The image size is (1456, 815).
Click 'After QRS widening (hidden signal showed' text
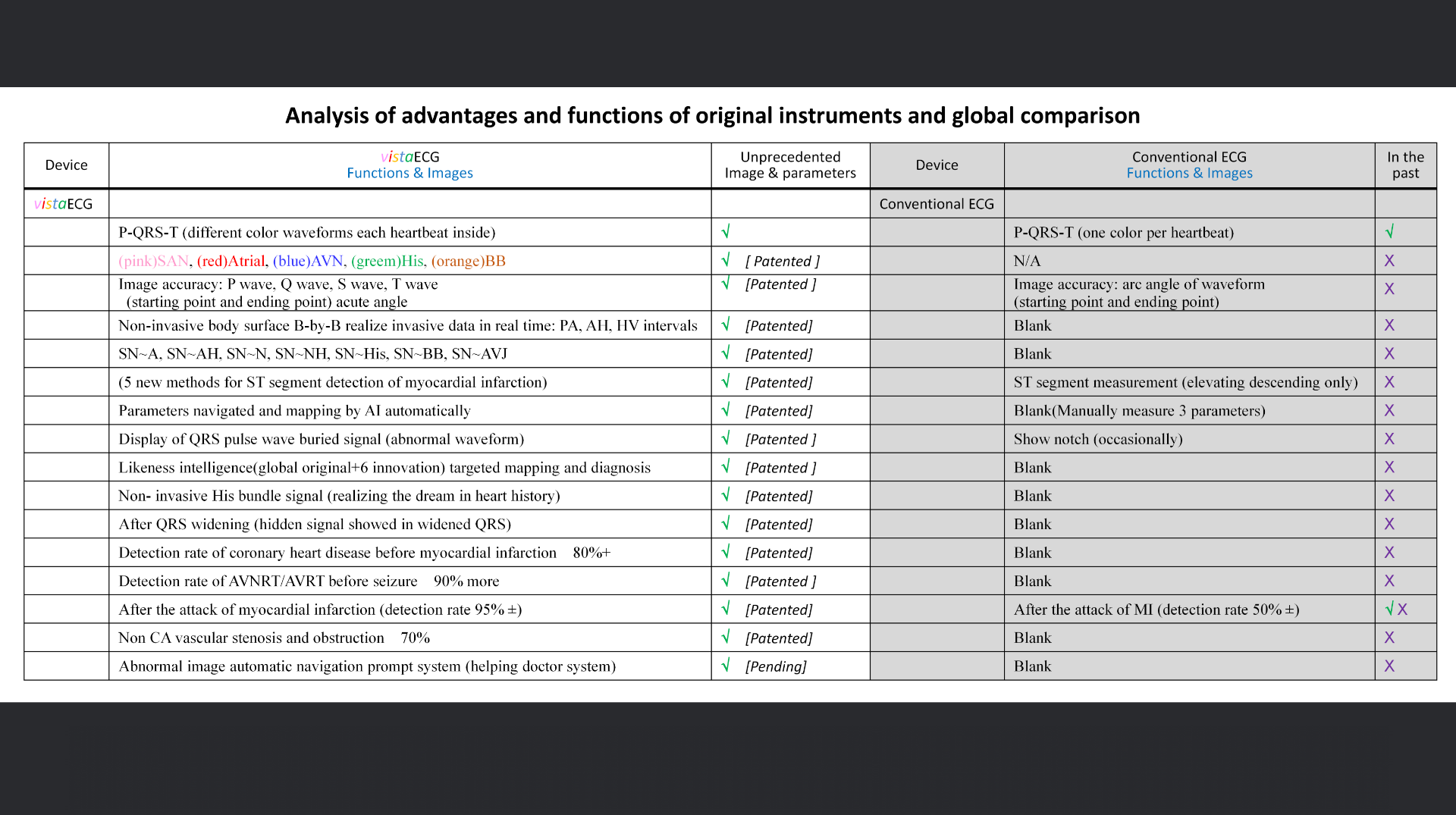(315, 525)
